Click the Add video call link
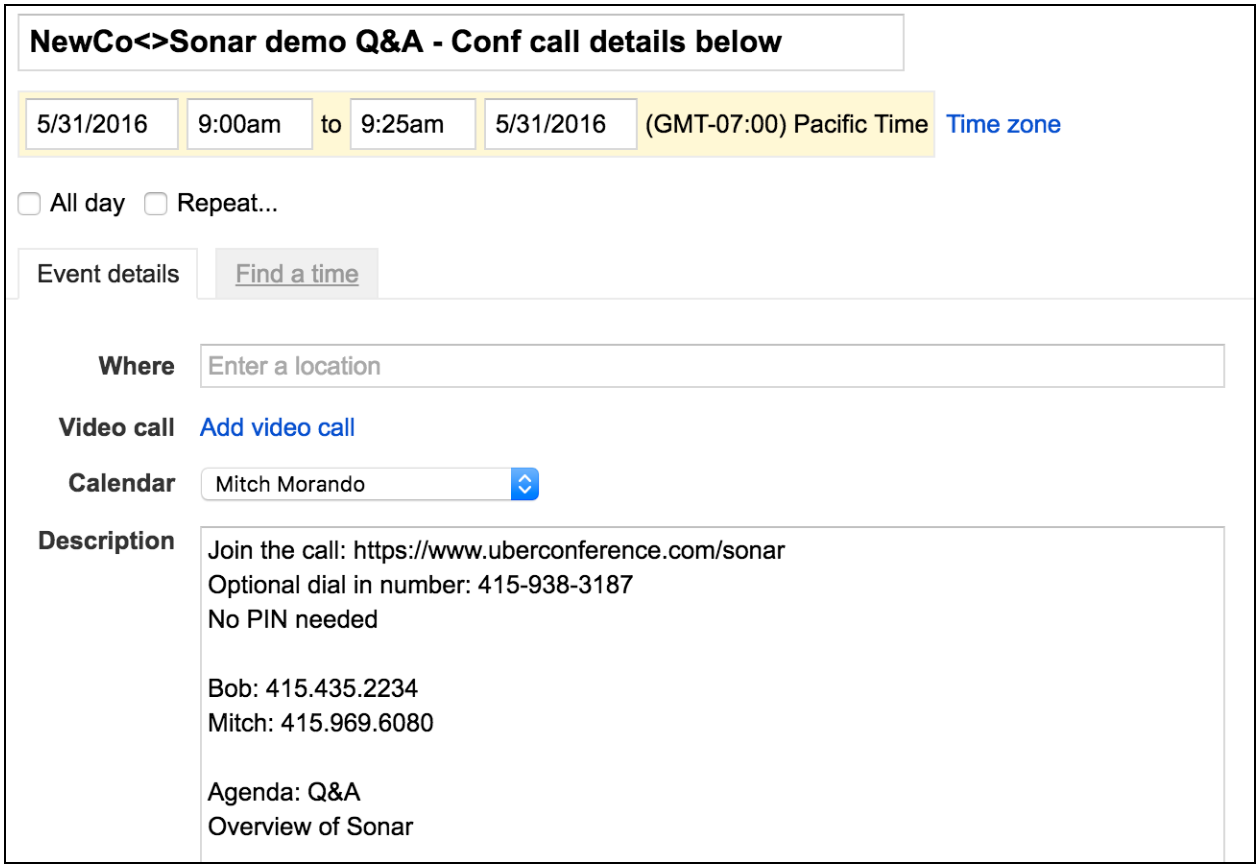 (277, 428)
